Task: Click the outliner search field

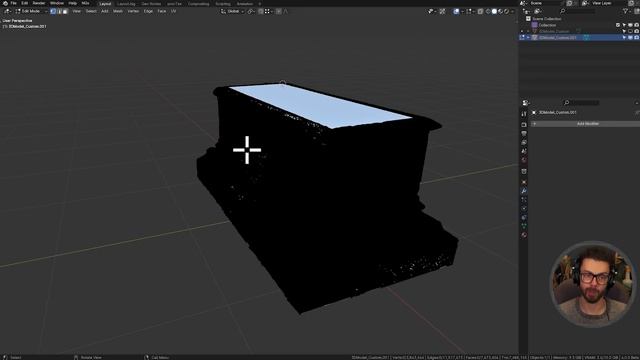Action: 578,11
